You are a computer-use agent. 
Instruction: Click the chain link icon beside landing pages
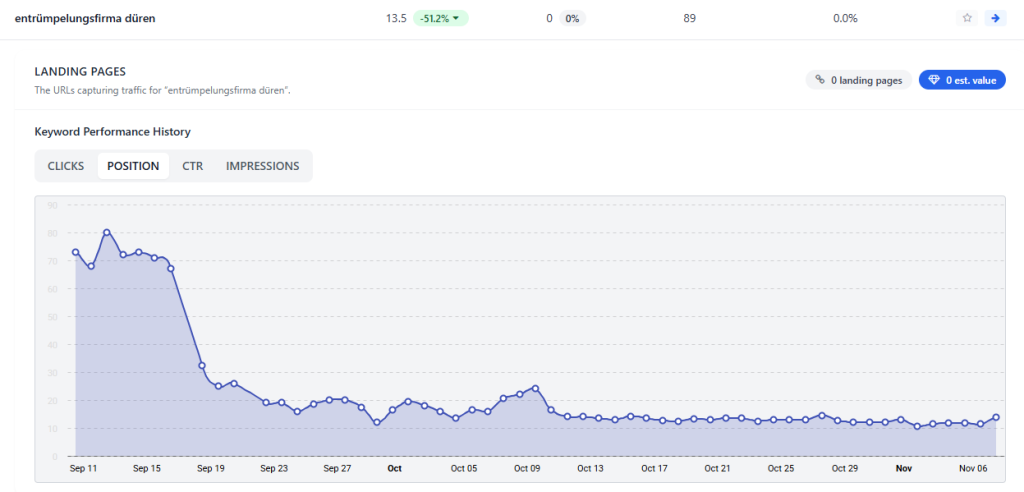pos(820,80)
